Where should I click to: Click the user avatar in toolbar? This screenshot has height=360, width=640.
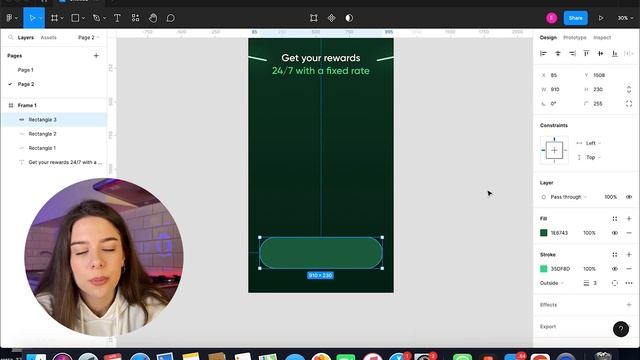[x=551, y=18]
